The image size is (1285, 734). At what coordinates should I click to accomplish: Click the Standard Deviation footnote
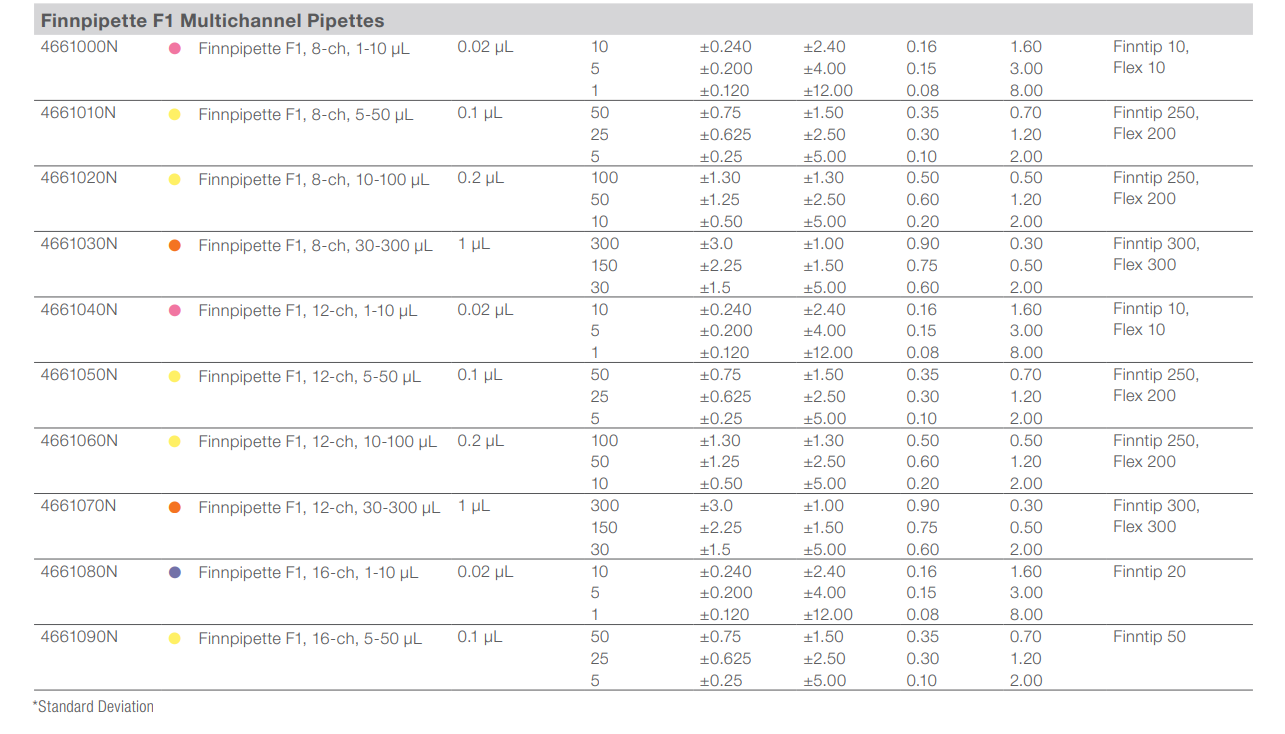coord(94,707)
